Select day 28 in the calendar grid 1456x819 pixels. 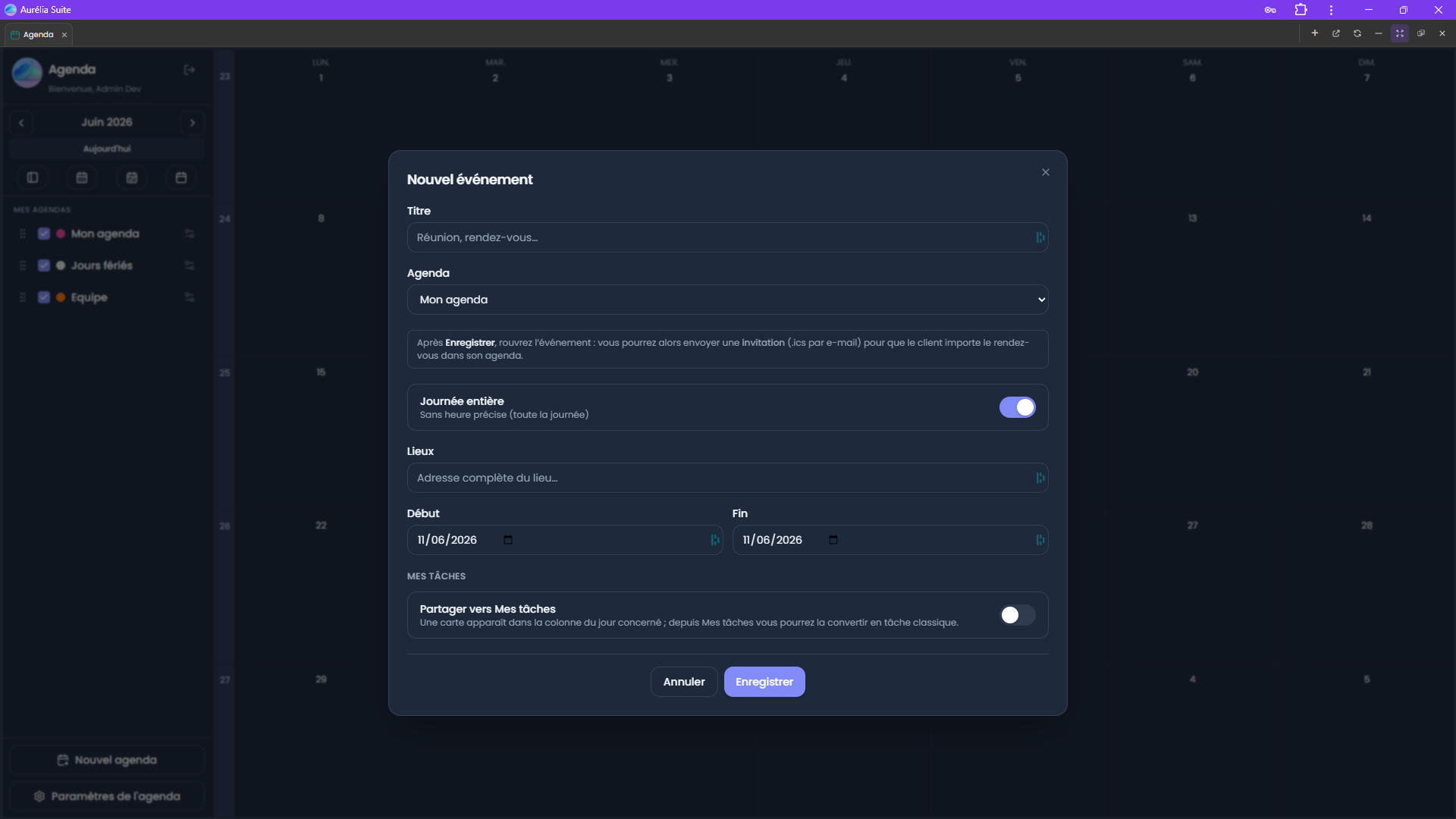tap(1367, 526)
